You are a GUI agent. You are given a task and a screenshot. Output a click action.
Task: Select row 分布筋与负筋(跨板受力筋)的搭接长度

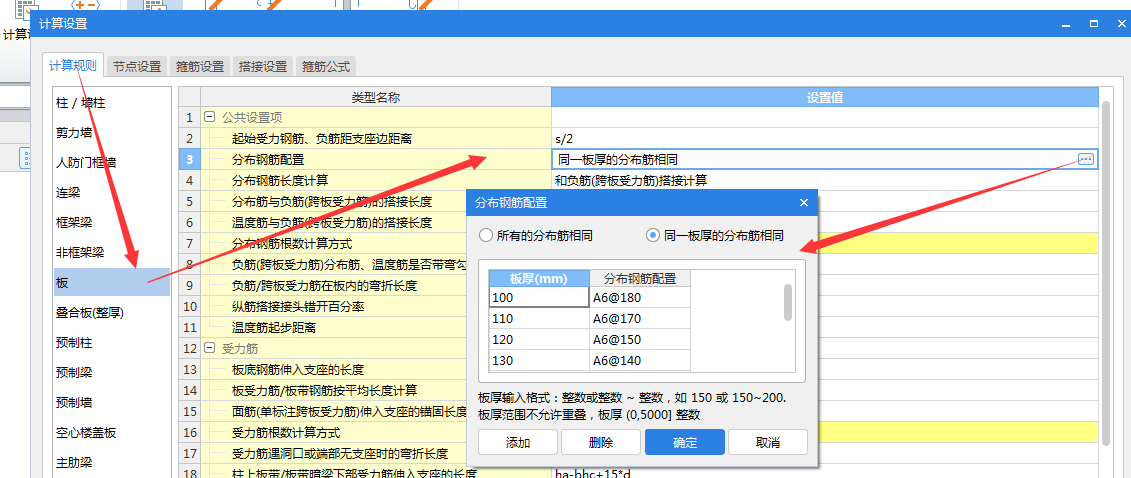pyautogui.click(x=334, y=201)
